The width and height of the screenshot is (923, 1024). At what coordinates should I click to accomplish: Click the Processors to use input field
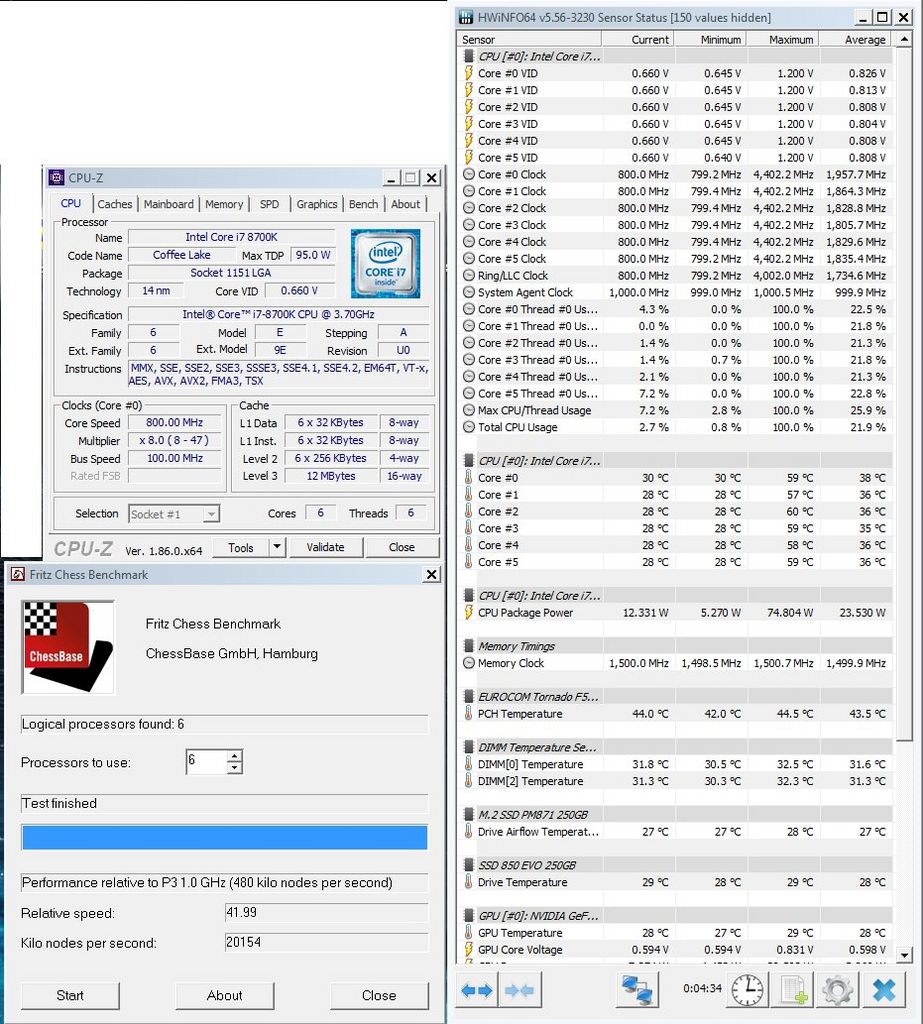pyautogui.click(x=206, y=761)
